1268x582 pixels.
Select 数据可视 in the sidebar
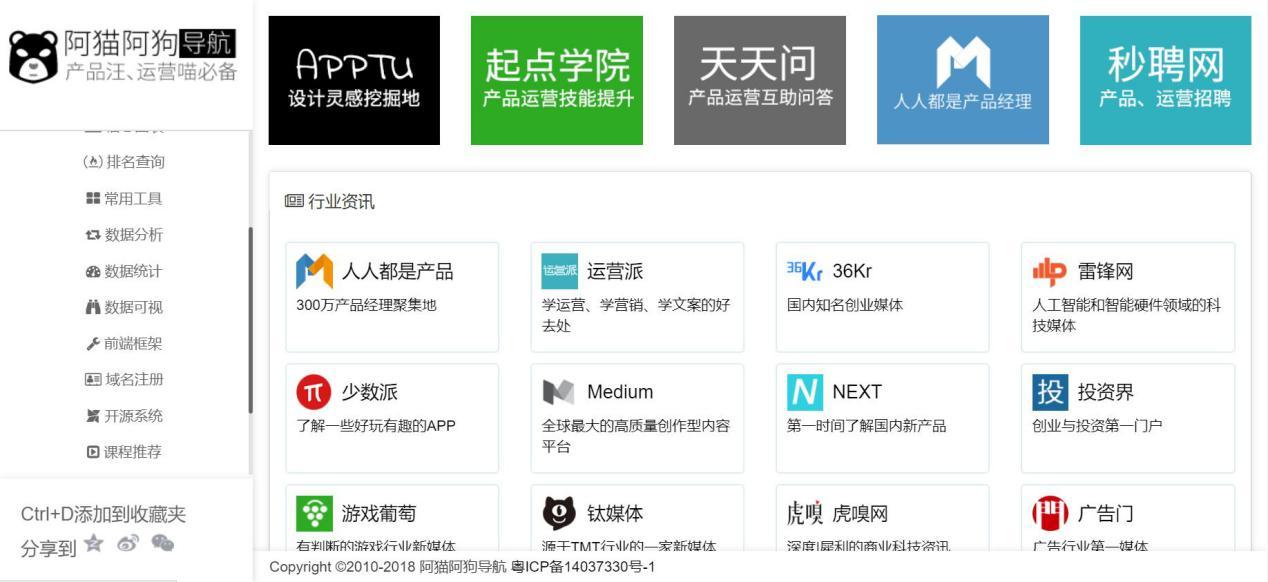124,307
